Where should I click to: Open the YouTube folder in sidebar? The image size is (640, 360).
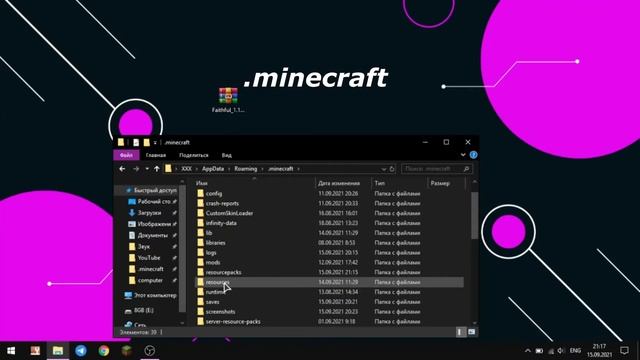point(149,258)
